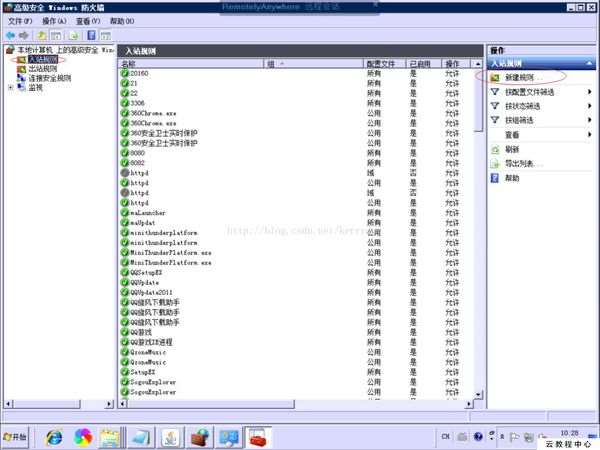Viewport: 600px width, 450px height.
Task: Click the rules list scrollbar up arrow
Action: click(478, 64)
